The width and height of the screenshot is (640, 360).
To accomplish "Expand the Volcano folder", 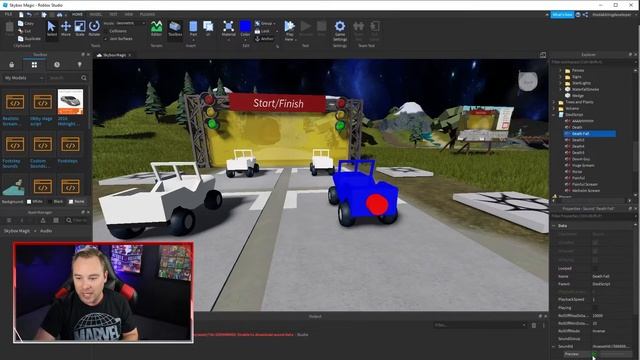I will click(554, 109).
